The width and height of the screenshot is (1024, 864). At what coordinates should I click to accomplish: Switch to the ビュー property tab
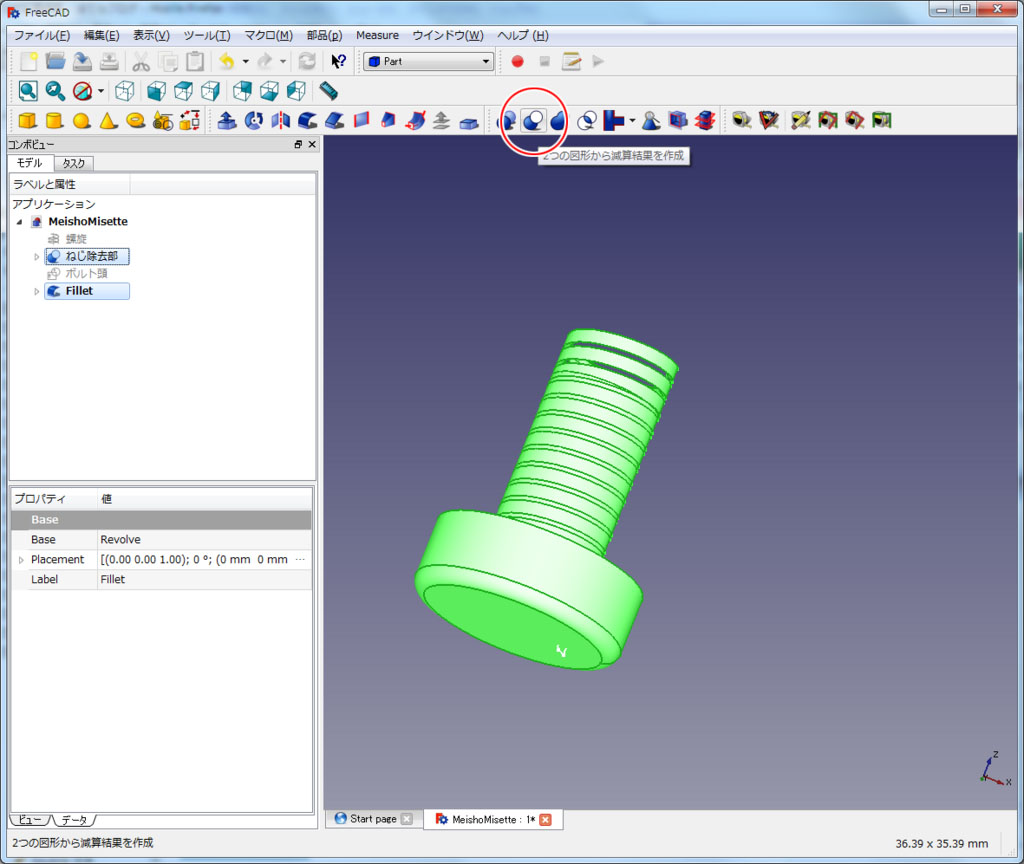pos(29,820)
